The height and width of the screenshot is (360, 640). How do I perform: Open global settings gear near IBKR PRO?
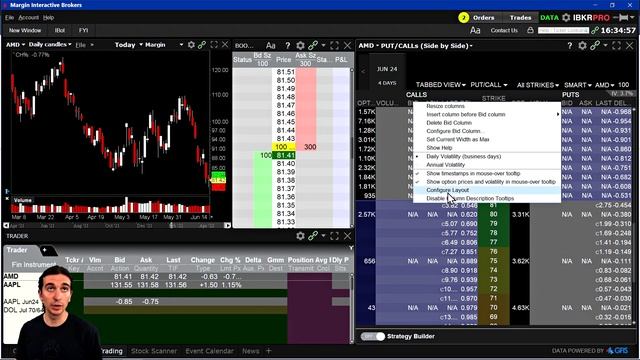[x=566, y=18]
